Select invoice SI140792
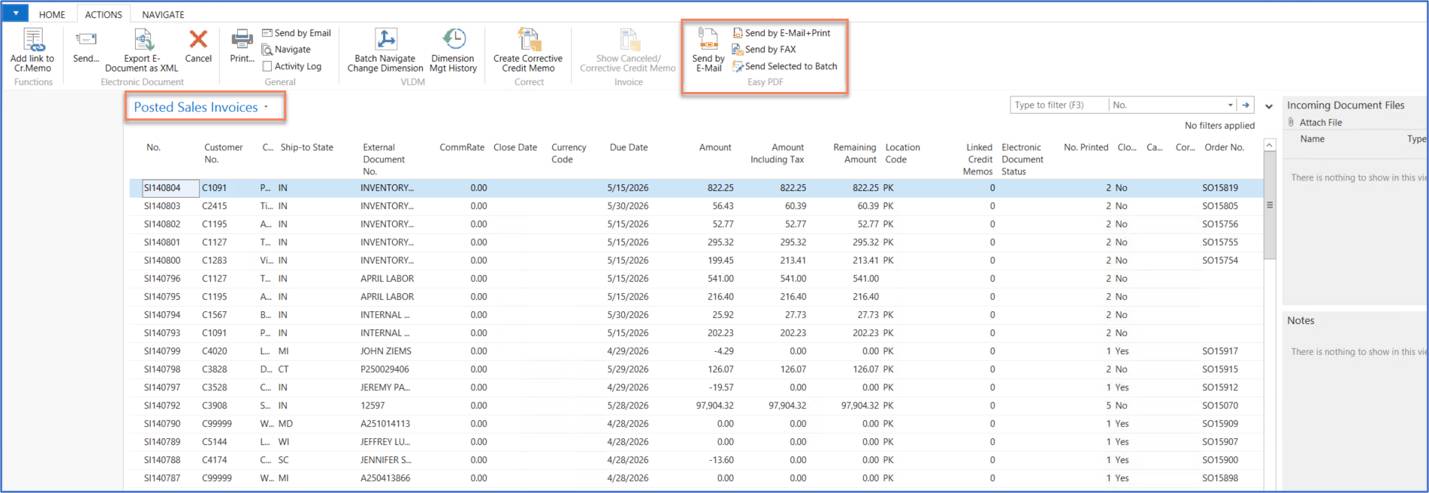1429x493 pixels. (698, 406)
